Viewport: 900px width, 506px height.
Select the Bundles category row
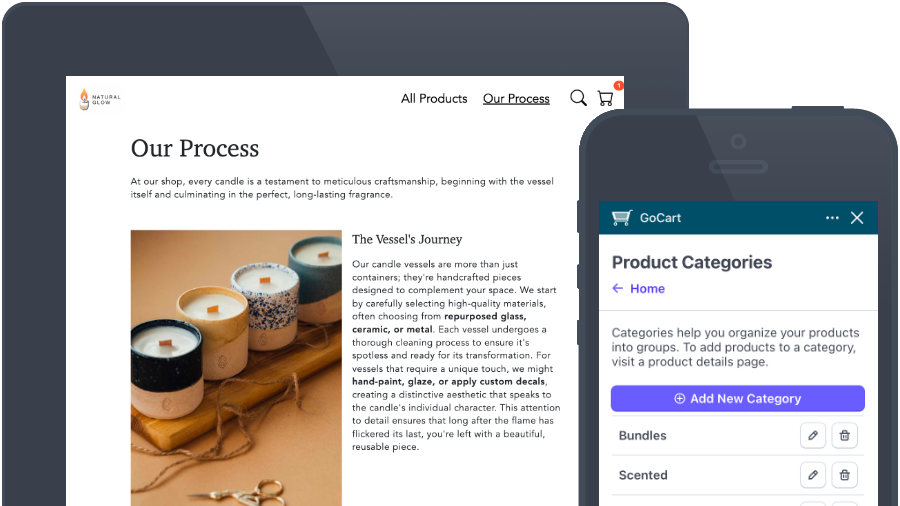[738, 435]
